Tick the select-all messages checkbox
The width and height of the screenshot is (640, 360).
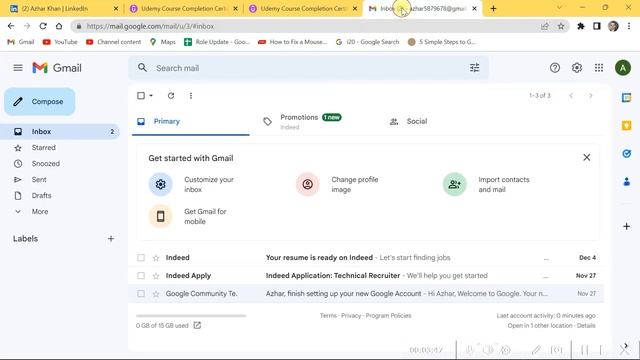141,96
